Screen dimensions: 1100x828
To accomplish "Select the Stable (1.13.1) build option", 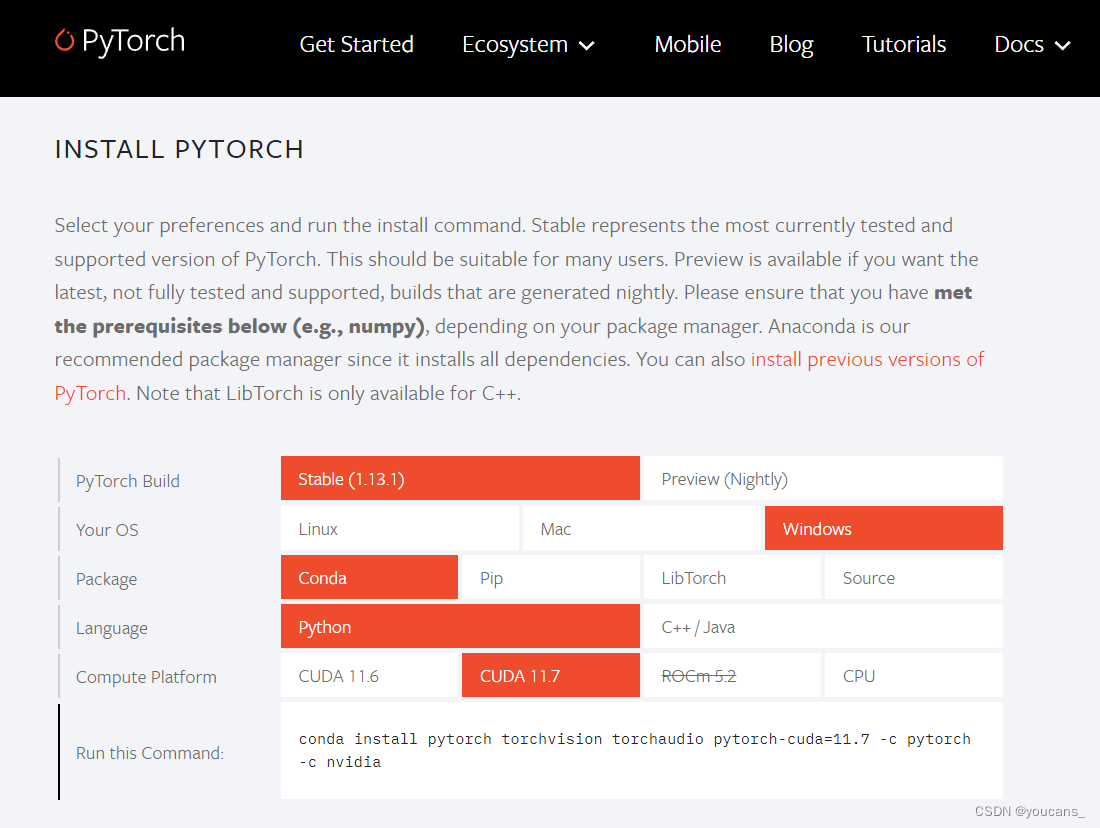I will [x=460, y=479].
